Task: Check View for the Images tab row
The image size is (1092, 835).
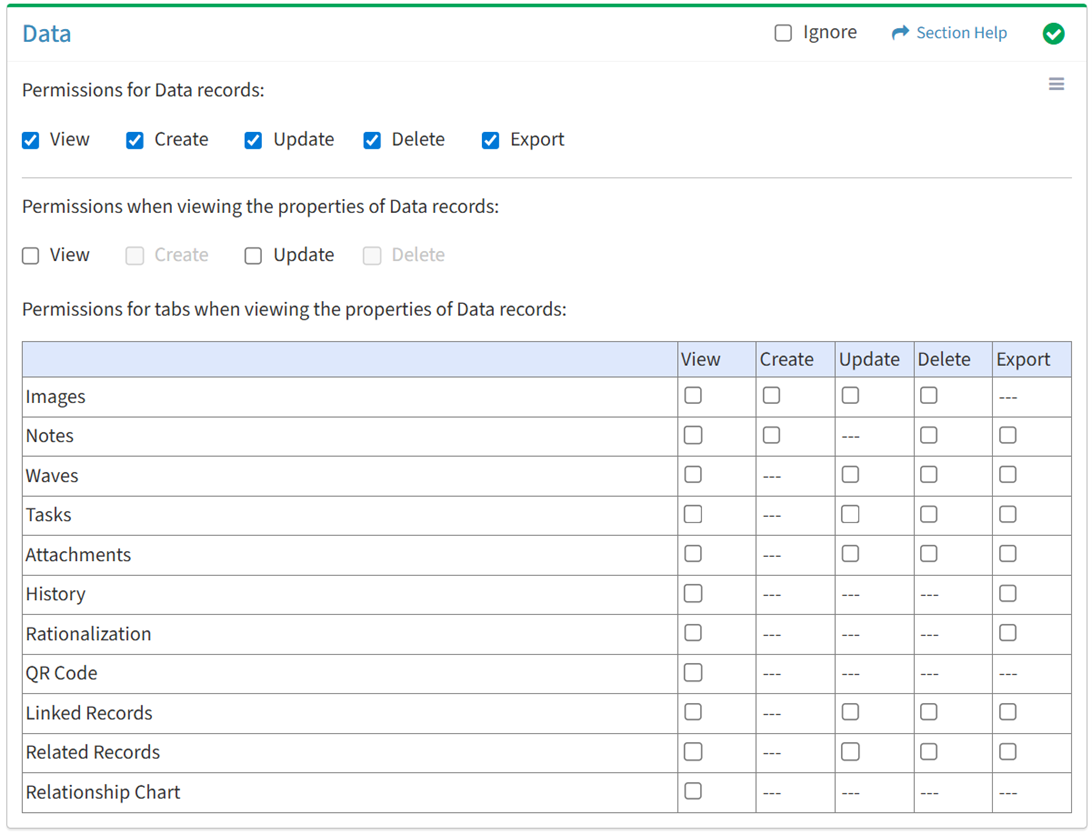Action: 693,396
